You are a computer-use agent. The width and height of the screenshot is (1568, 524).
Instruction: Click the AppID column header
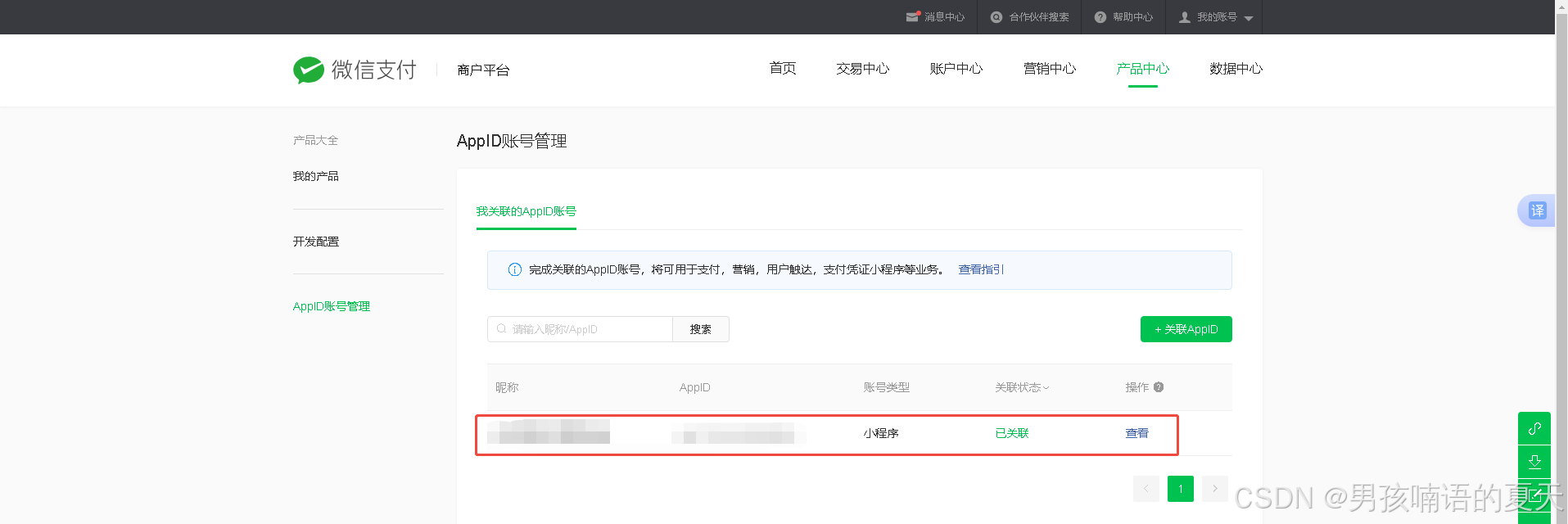tap(695, 387)
